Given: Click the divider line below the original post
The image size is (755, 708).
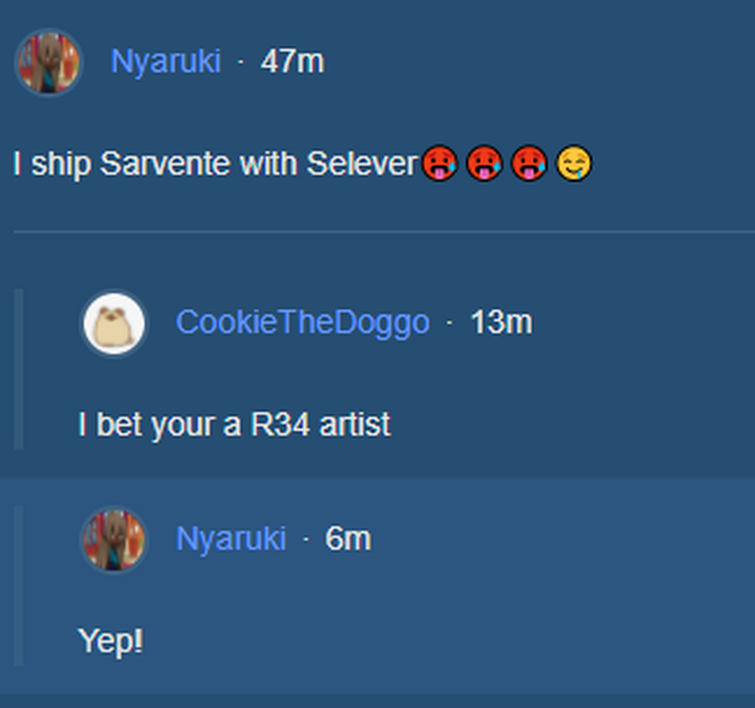Looking at the screenshot, I should pyautogui.click(x=384, y=232).
